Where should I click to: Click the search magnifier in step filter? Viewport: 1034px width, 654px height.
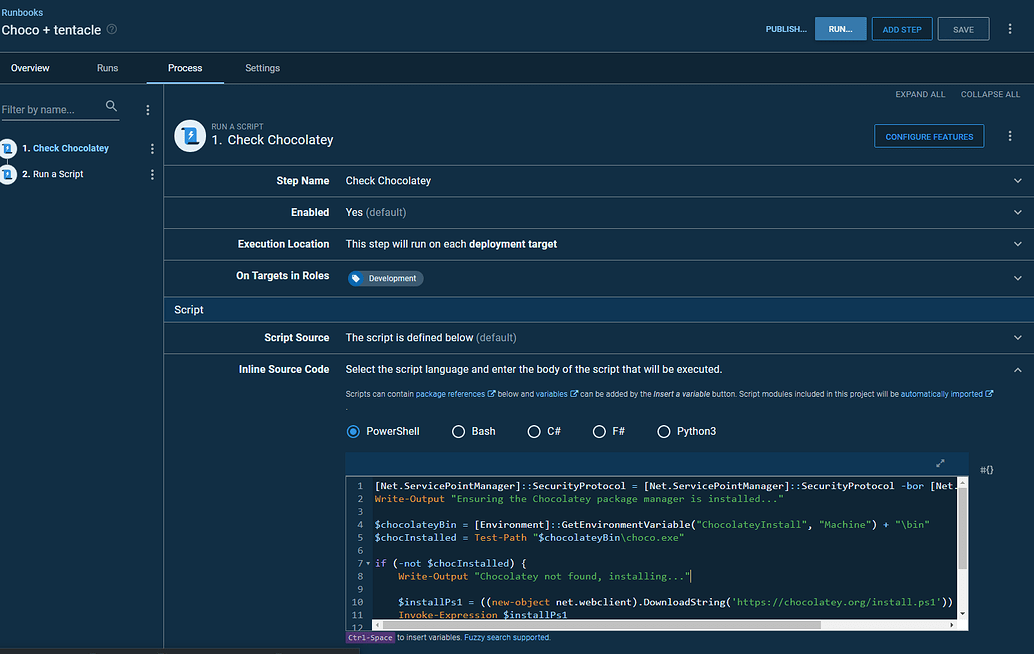pyautogui.click(x=111, y=107)
